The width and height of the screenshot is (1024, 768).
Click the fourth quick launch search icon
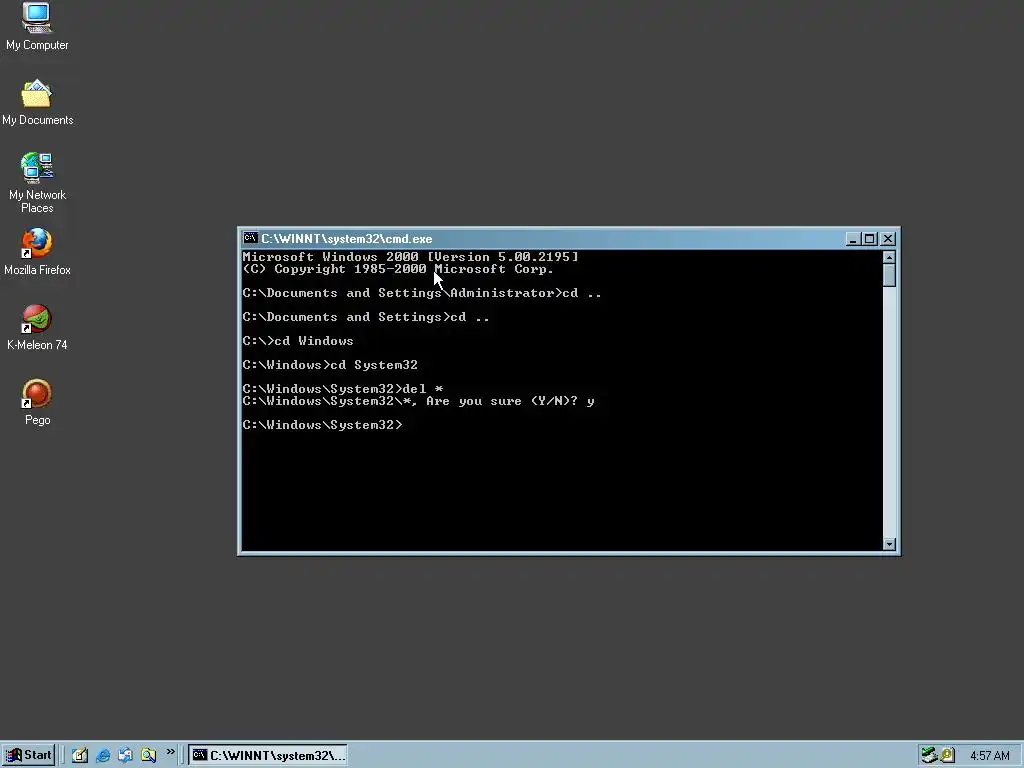click(x=148, y=755)
